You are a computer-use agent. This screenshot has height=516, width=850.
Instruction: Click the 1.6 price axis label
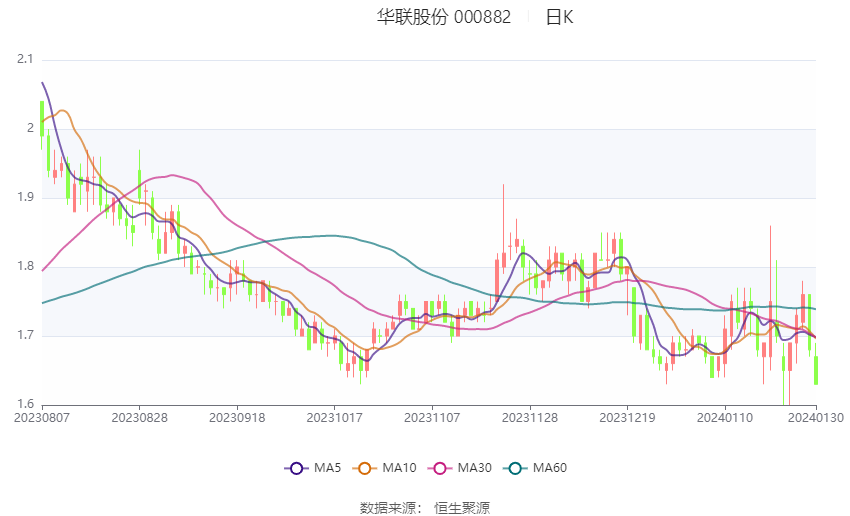25,404
